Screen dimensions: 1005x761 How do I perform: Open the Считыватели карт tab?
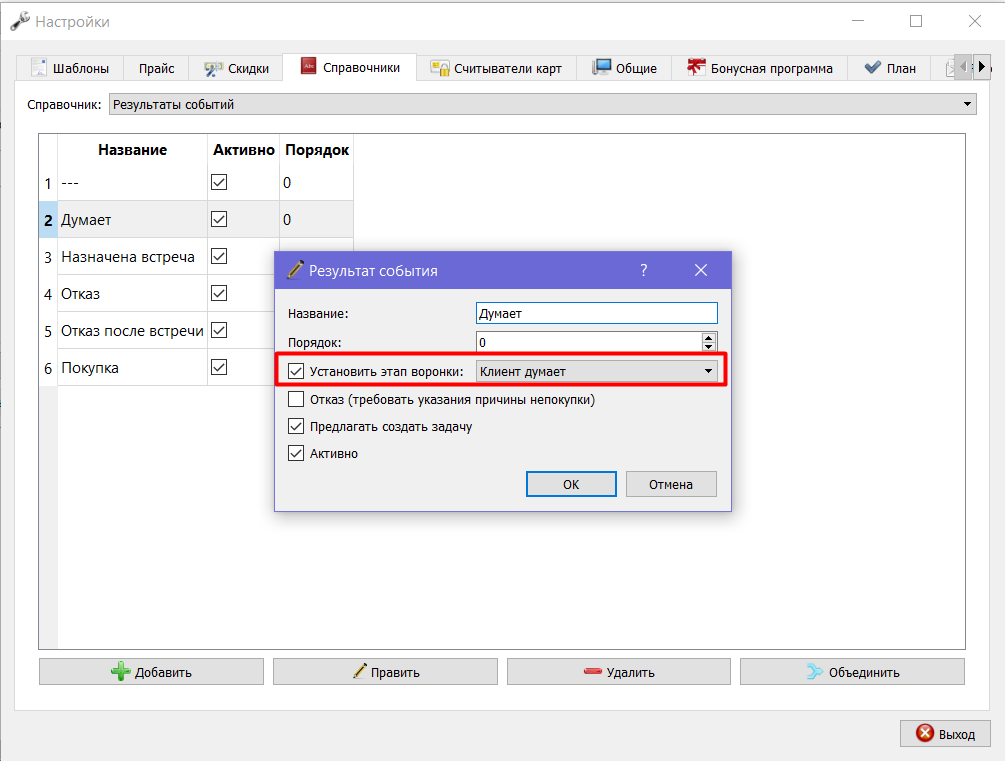tap(496, 68)
